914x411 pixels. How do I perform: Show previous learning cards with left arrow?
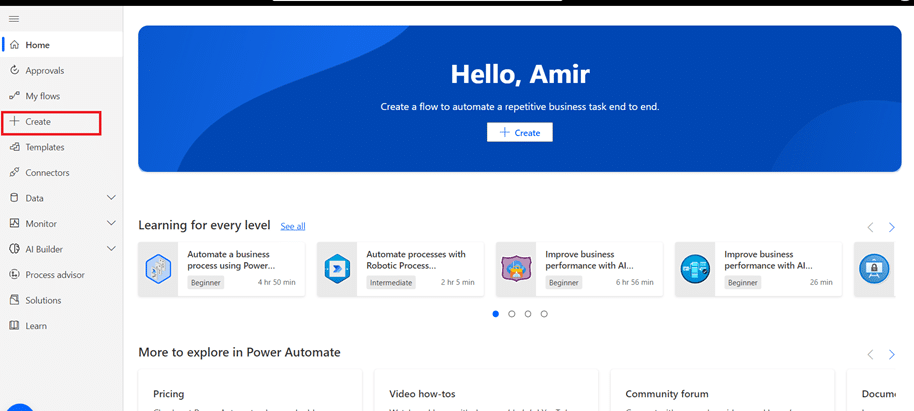click(870, 227)
